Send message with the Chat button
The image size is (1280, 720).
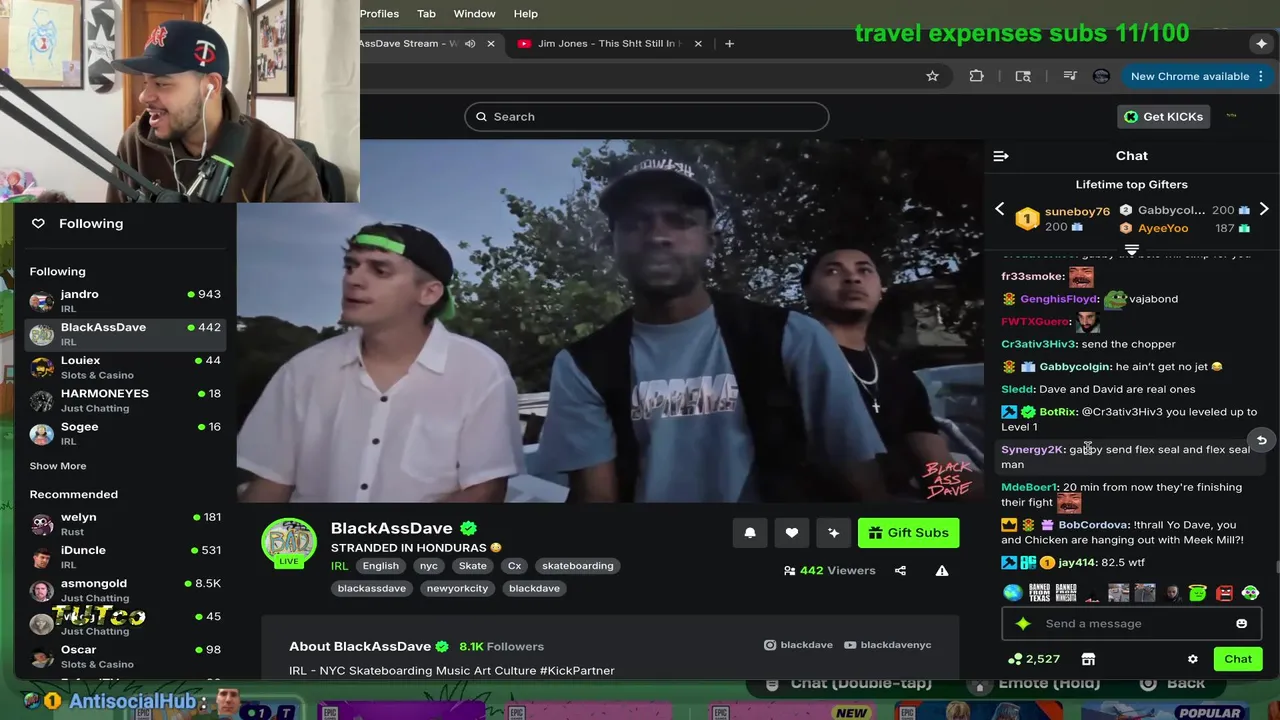(x=1238, y=659)
